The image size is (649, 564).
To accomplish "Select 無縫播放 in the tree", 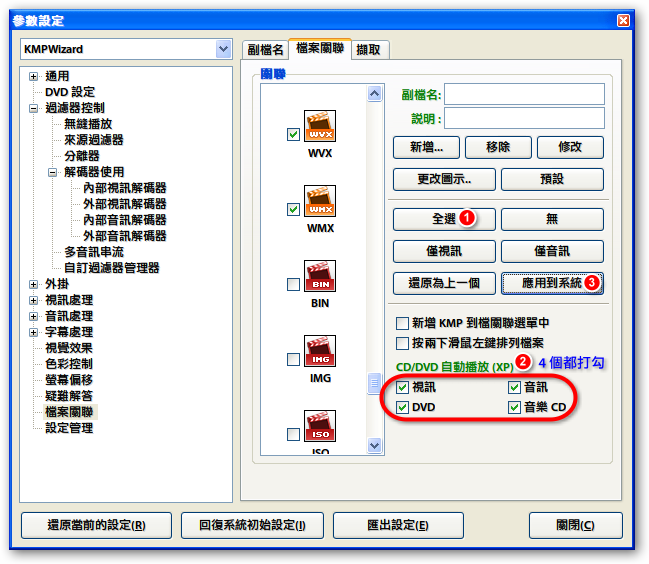I will point(88,124).
